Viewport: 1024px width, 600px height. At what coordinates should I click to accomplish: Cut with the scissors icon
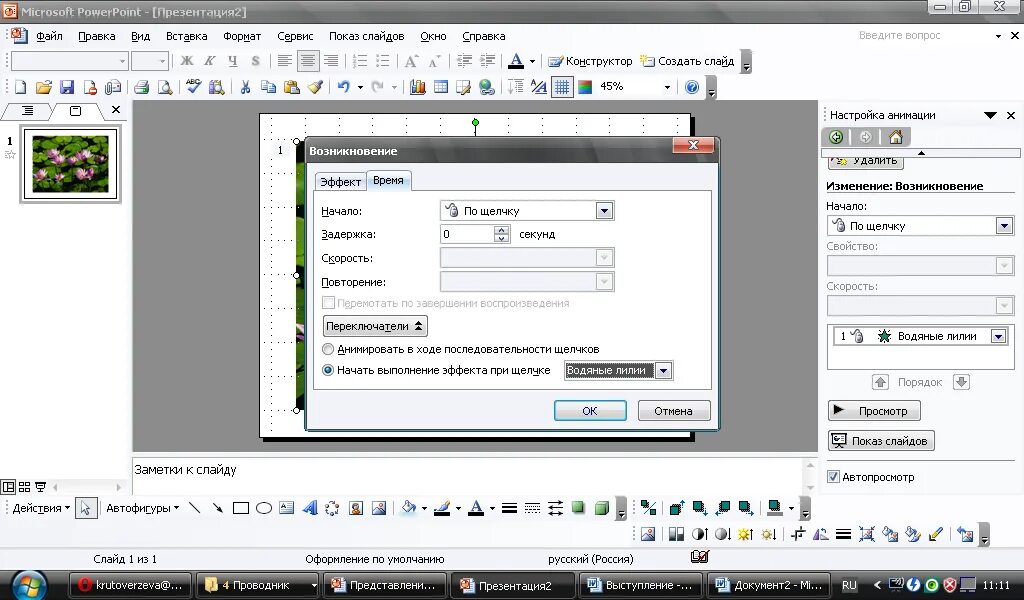[246, 87]
